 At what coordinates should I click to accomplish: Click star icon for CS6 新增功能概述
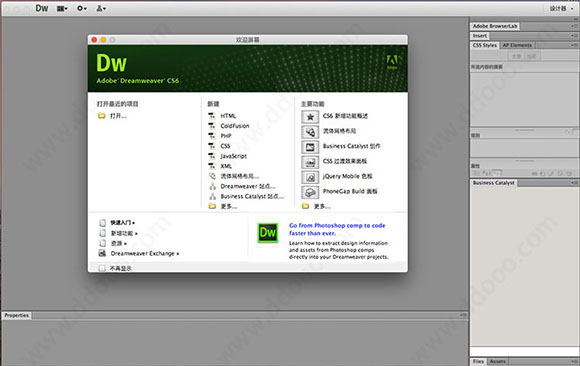(310, 117)
